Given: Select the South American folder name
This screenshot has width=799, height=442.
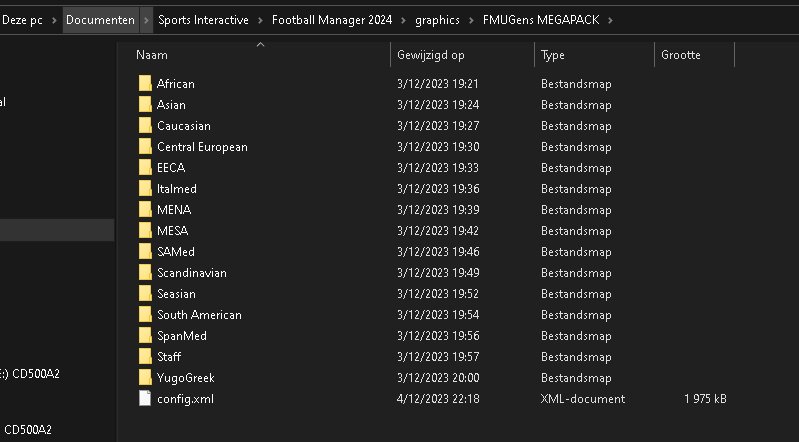Looking at the screenshot, I should [199, 315].
